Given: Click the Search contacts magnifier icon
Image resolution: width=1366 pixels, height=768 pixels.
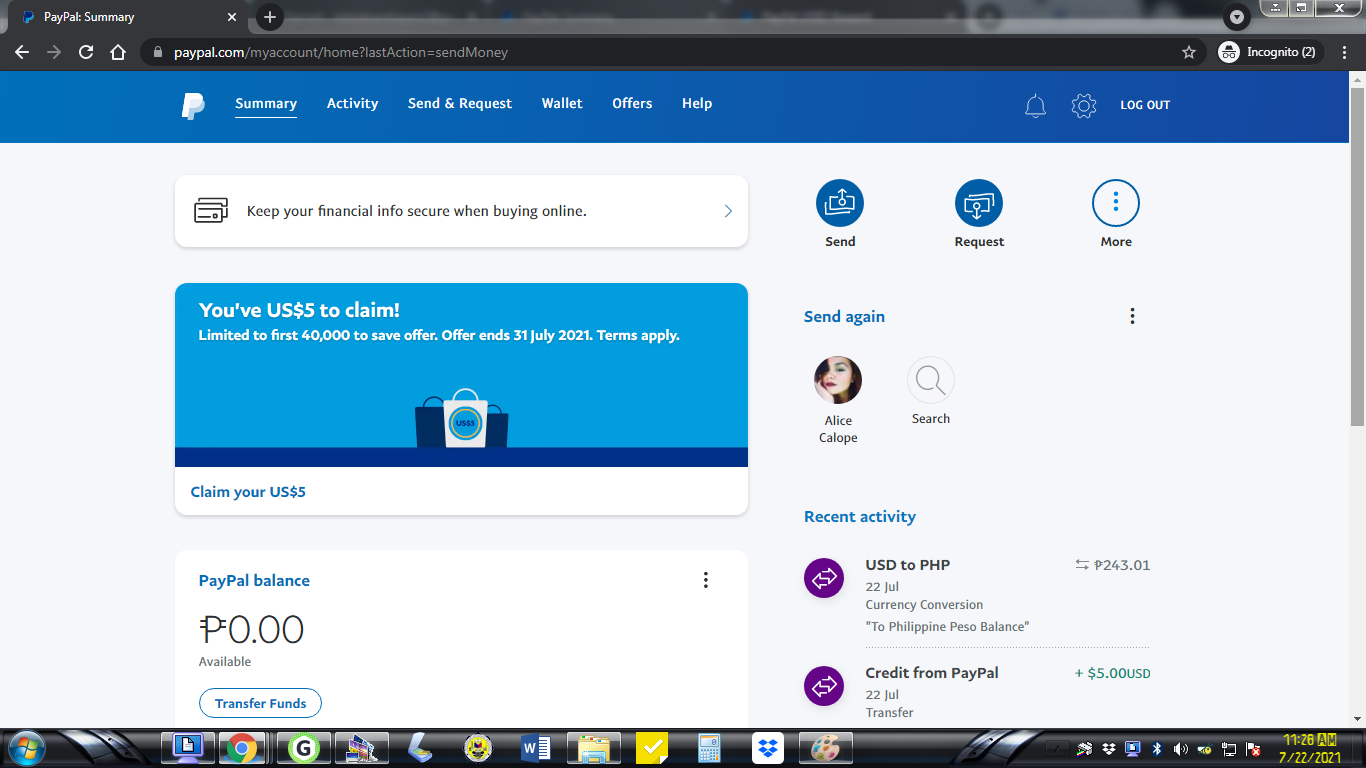Looking at the screenshot, I should click(x=931, y=380).
